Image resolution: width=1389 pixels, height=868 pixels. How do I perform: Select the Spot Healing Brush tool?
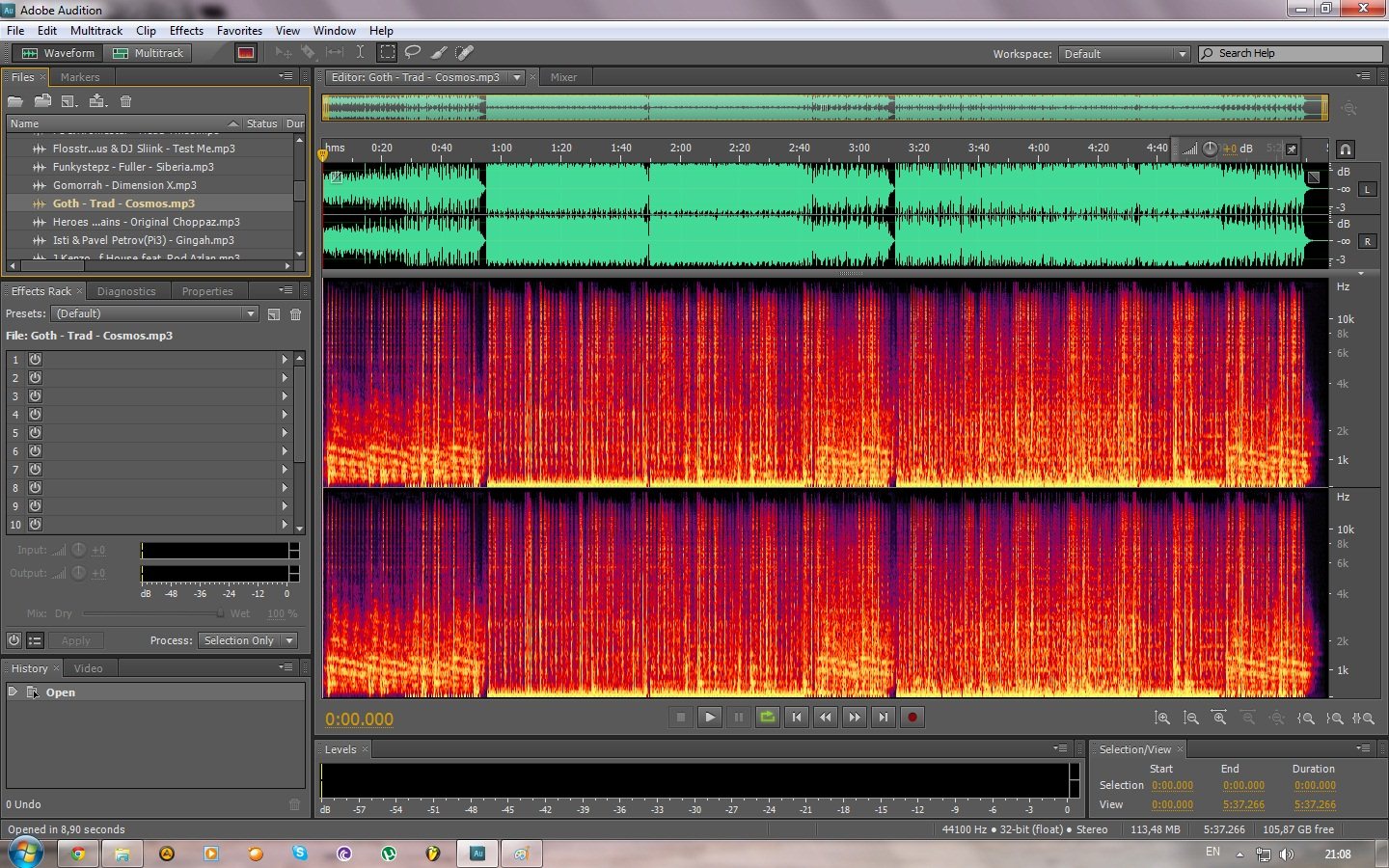pos(464,52)
